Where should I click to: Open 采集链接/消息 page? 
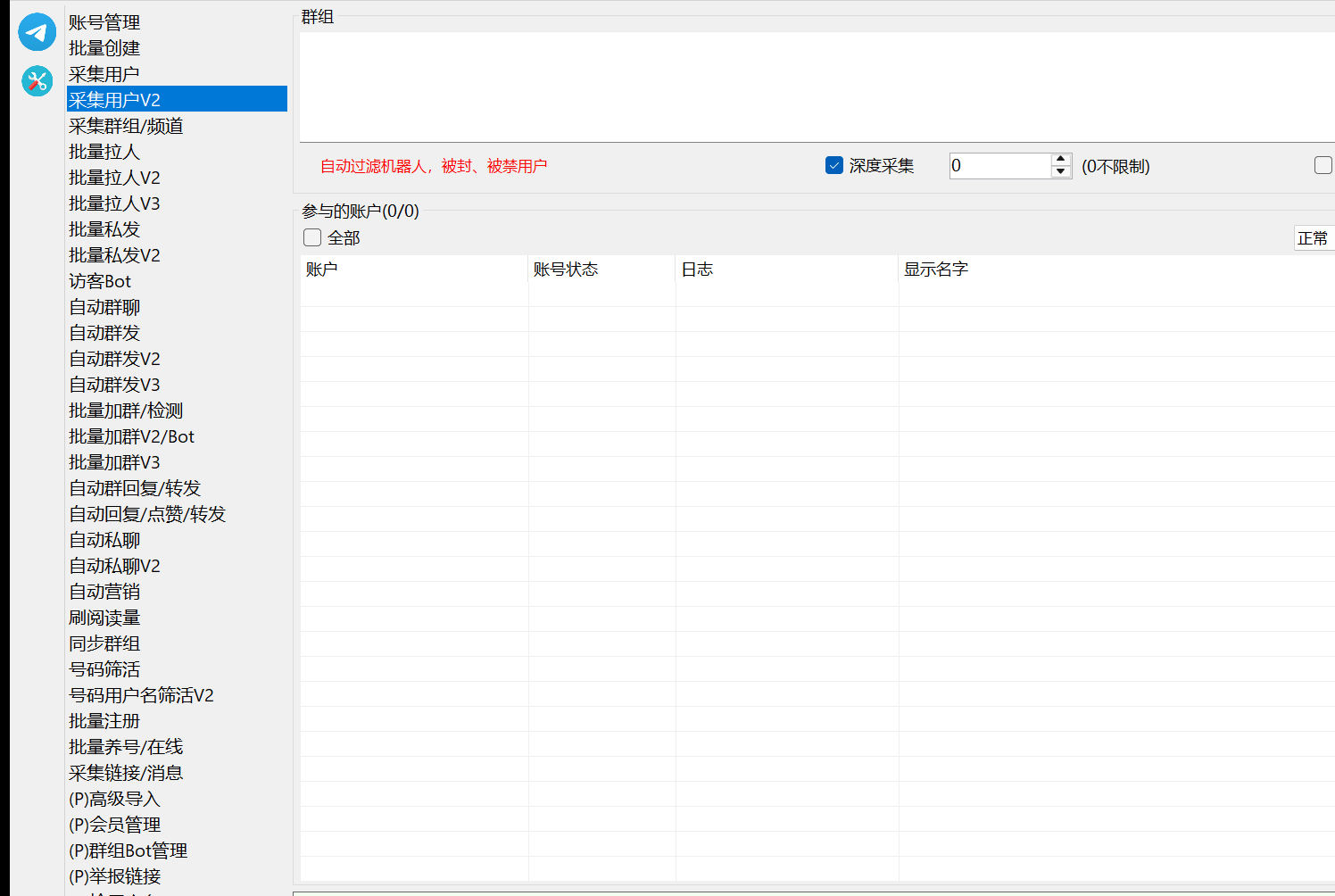(177, 773)
